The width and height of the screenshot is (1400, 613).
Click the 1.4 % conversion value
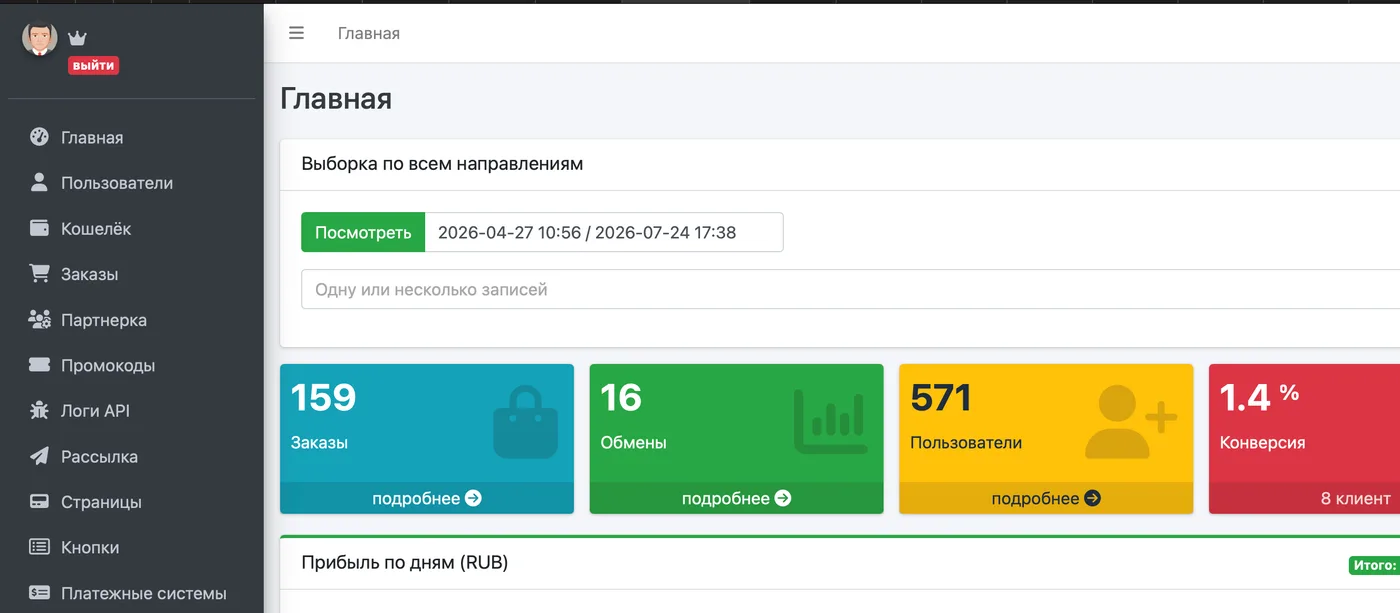point(1259,397)
